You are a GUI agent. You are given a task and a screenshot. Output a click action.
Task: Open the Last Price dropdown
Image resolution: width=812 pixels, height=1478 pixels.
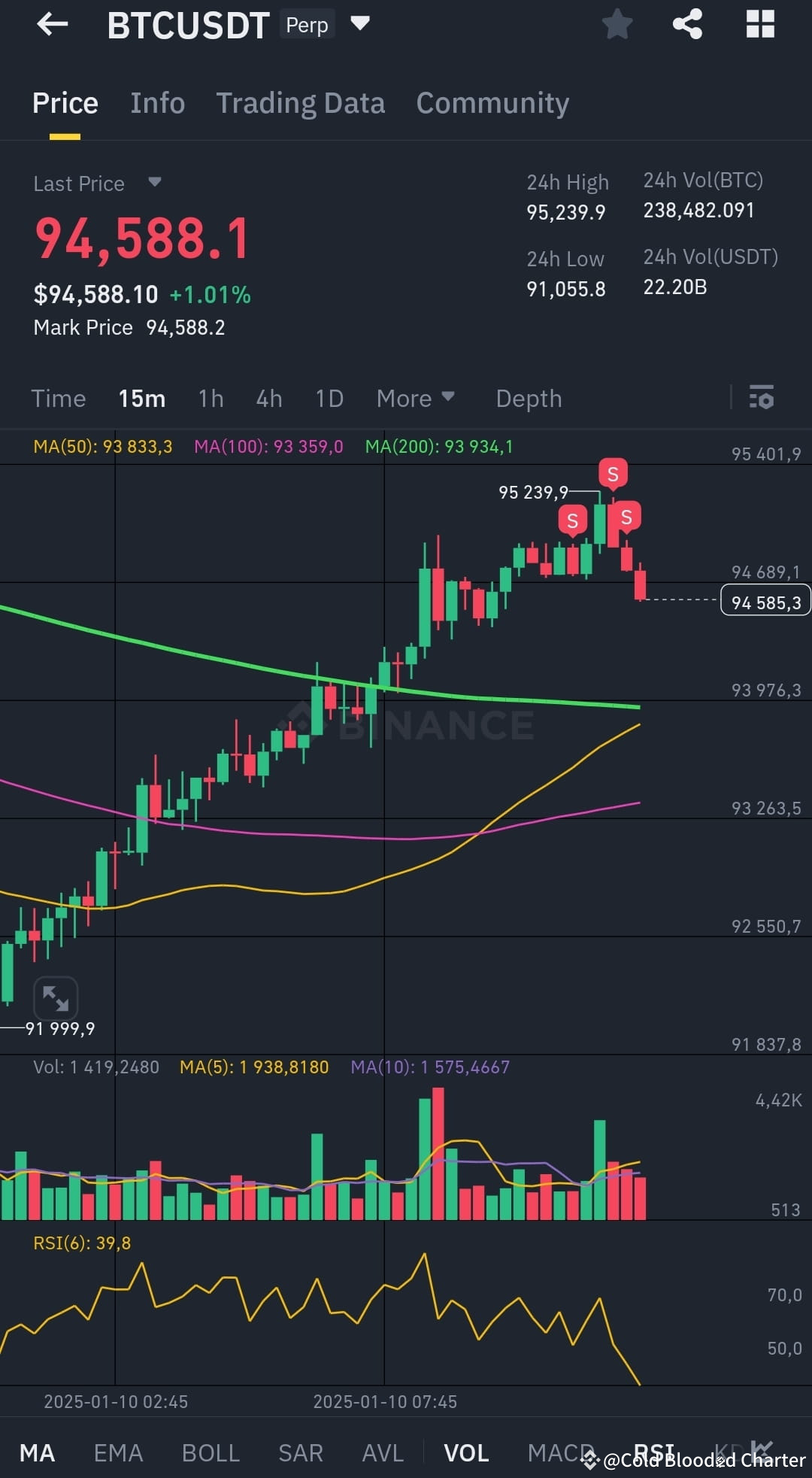click(x=98, y=183)
